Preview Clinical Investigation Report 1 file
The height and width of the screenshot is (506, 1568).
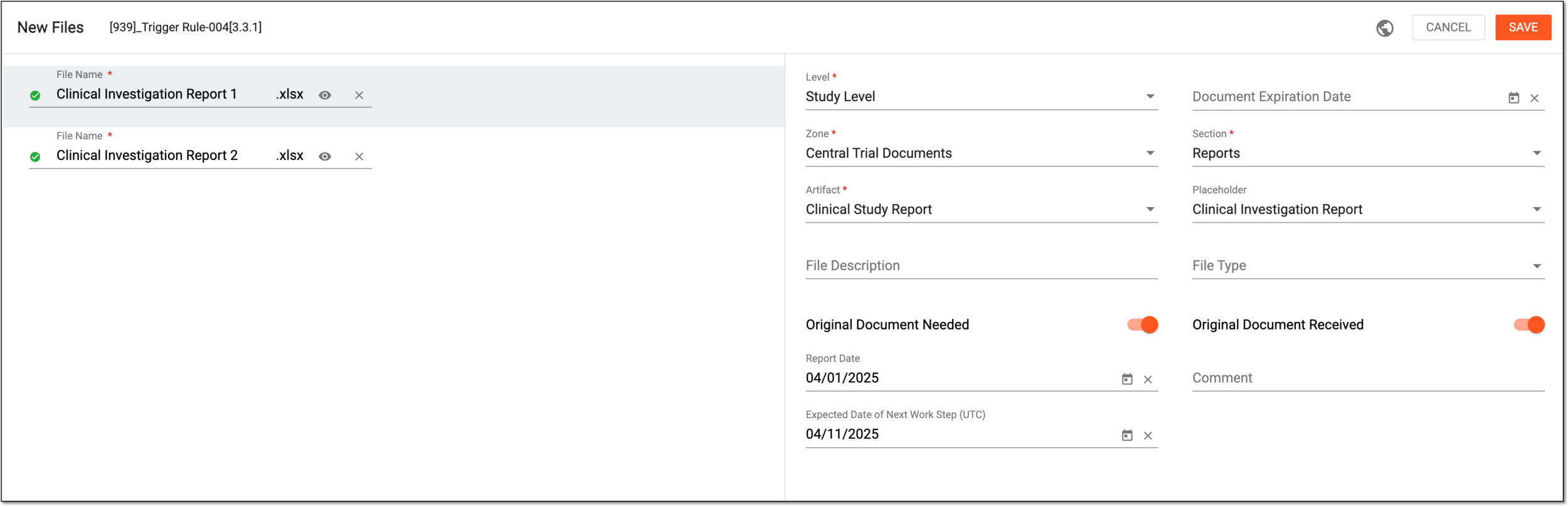point(325,95)
